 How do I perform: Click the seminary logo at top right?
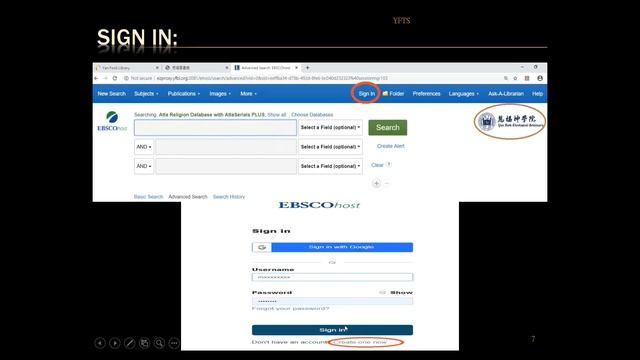click(x=510, y=122)
